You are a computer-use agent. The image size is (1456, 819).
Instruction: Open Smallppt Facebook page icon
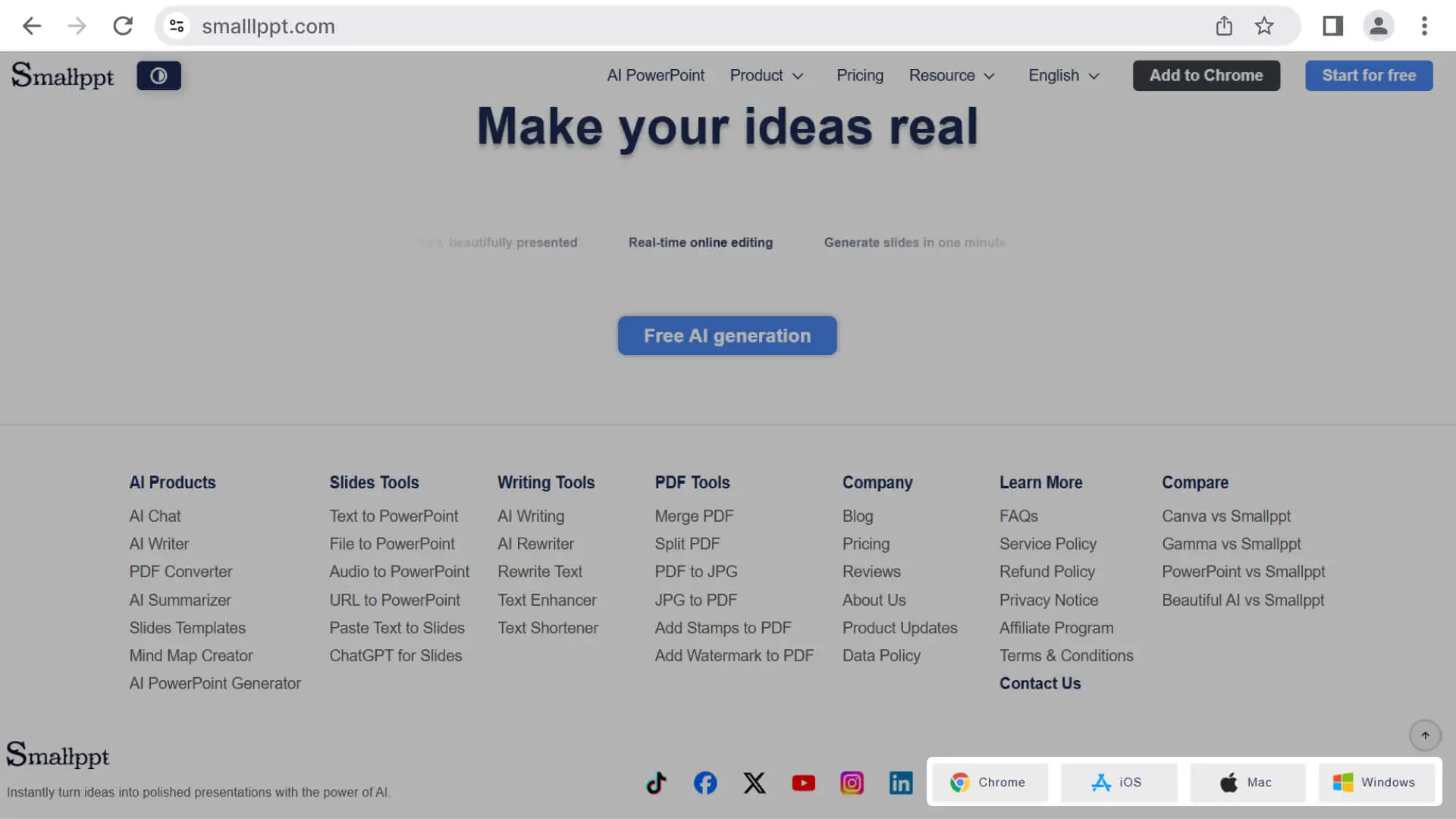705,783
